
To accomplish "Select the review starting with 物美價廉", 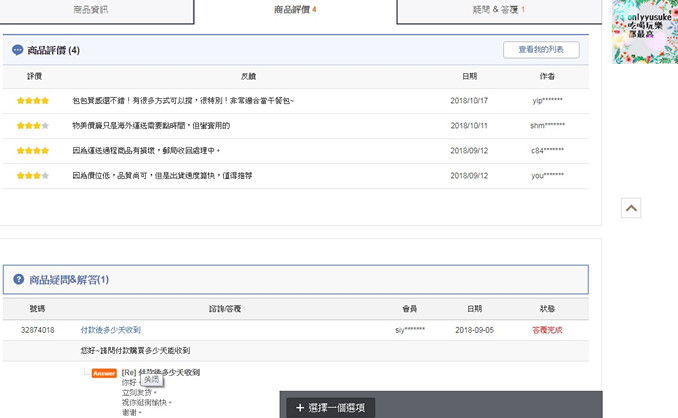I will coord(151,126).
